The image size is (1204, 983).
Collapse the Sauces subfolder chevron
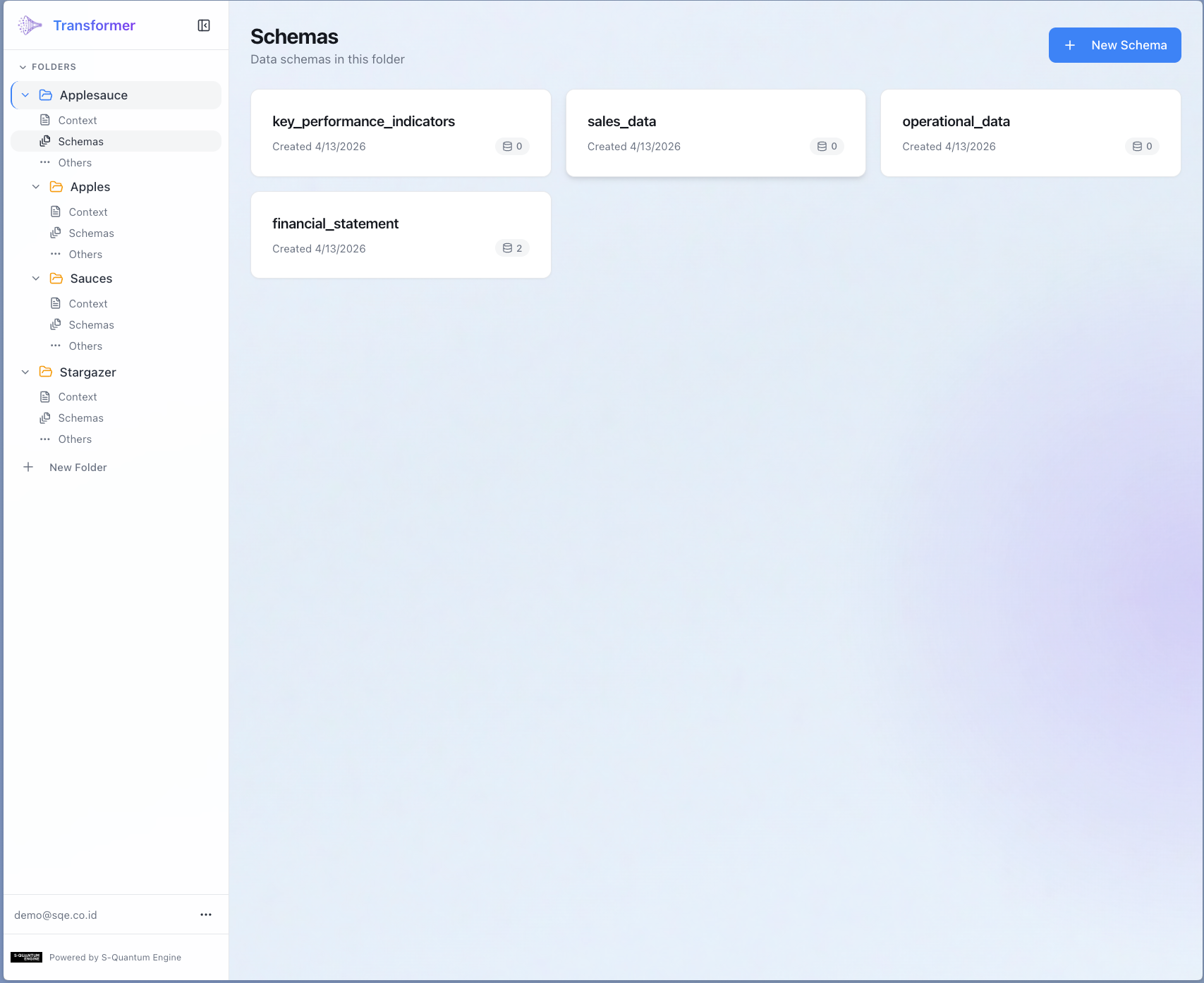[36, 279]
